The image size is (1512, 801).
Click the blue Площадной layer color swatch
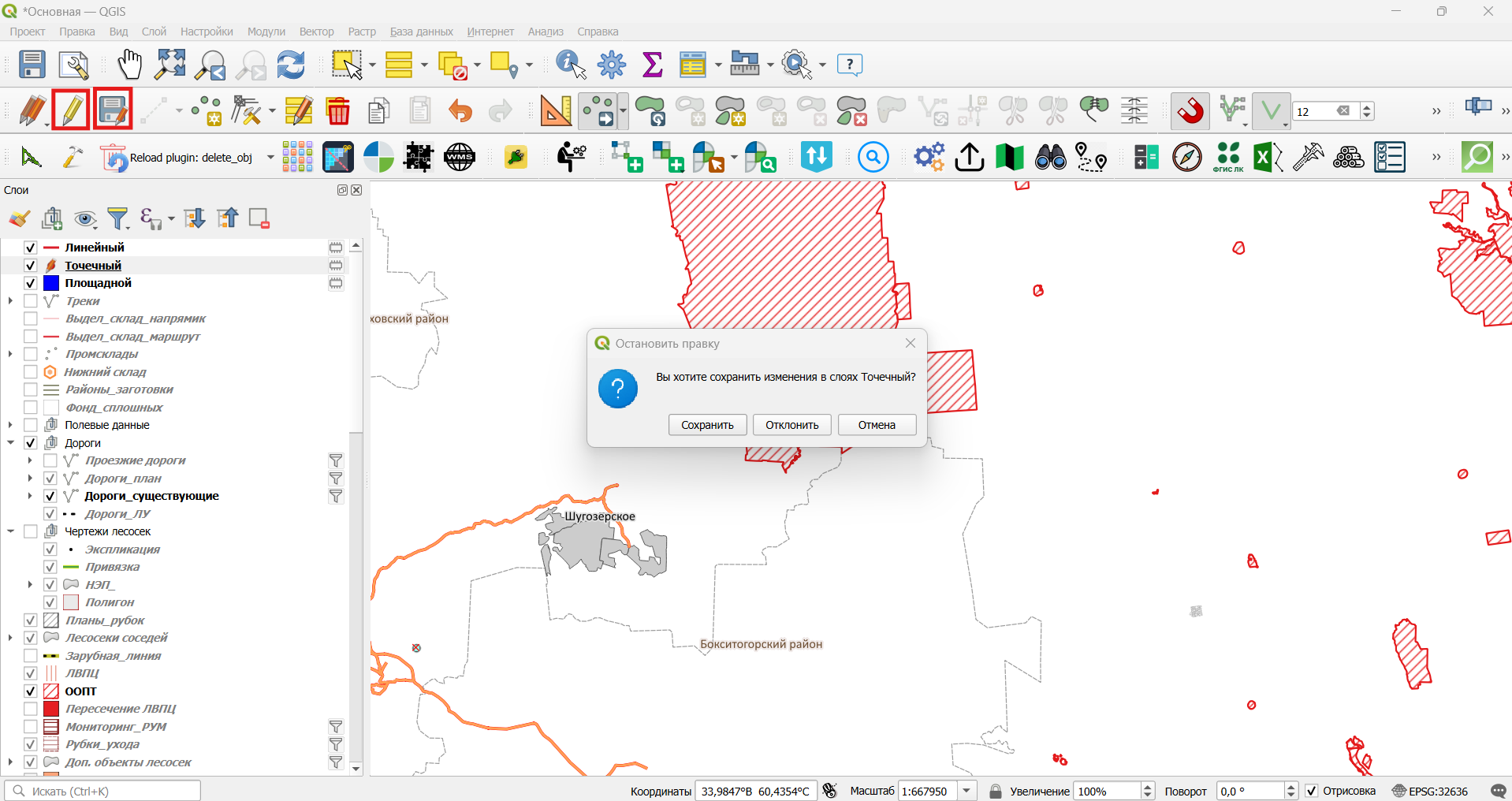pos(51,283)
